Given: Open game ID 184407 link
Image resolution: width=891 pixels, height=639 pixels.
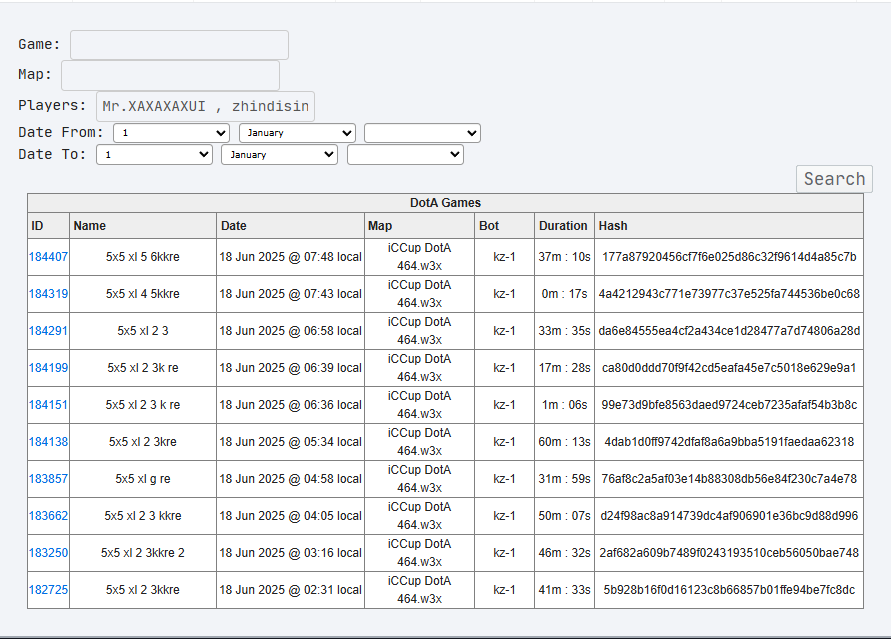Looking at the screenshot, I should [48, 257].
